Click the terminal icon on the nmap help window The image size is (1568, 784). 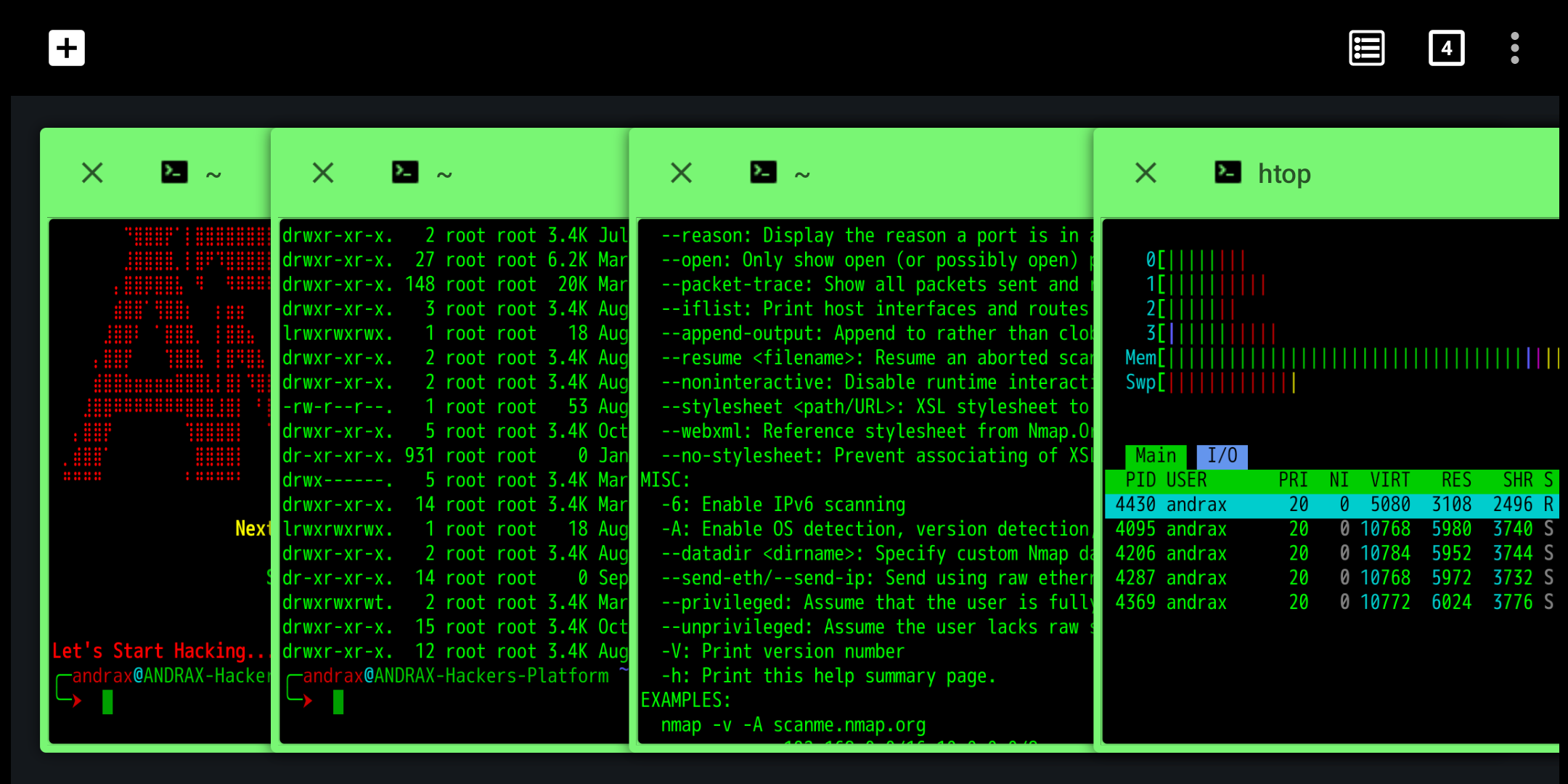pyautogui.click(x=763, y=172)
